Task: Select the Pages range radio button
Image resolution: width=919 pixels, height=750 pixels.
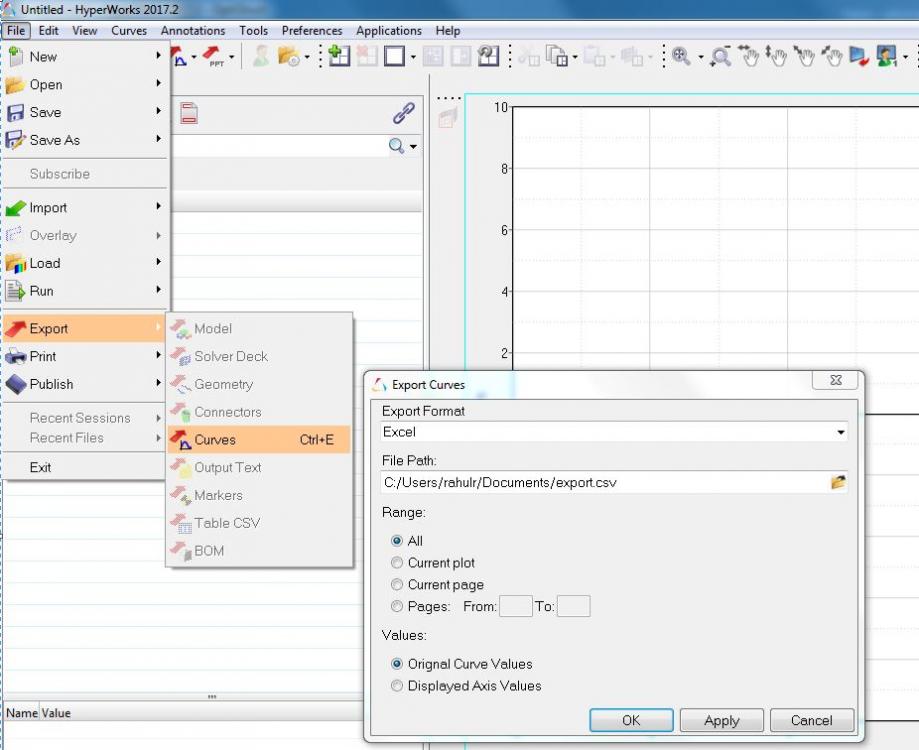Action: click(x=397, y=606)
